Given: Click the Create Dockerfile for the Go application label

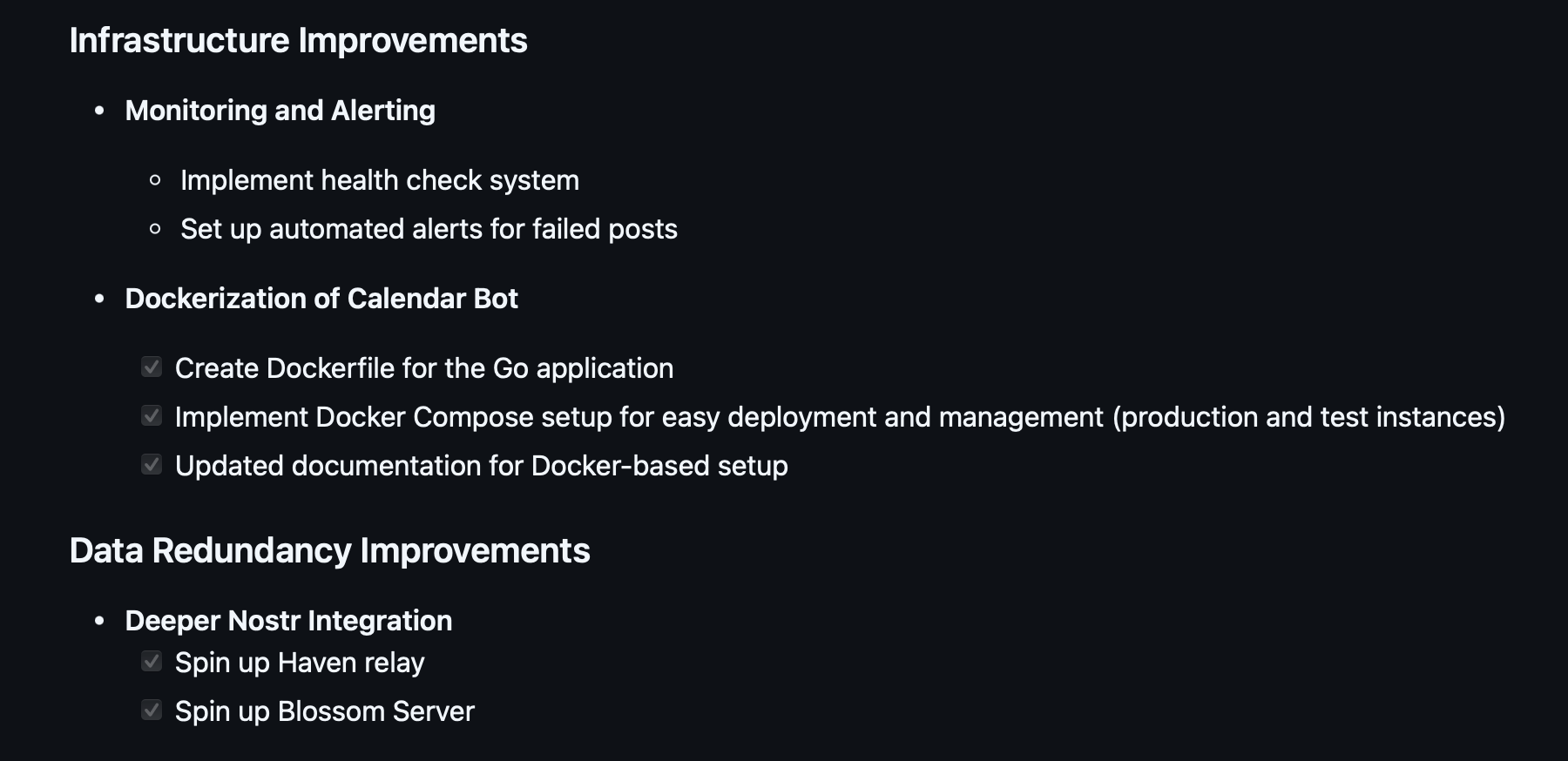Looking at the screenshot, I should tap(424, 368).
